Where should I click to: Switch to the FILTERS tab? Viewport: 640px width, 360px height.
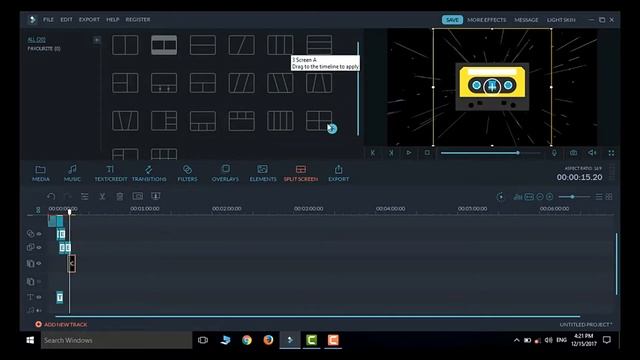click(187, 173)
